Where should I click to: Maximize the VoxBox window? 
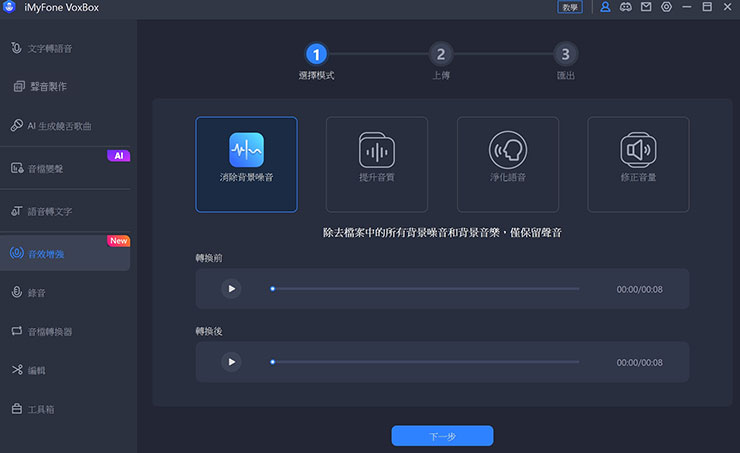[x=707, y=7]
